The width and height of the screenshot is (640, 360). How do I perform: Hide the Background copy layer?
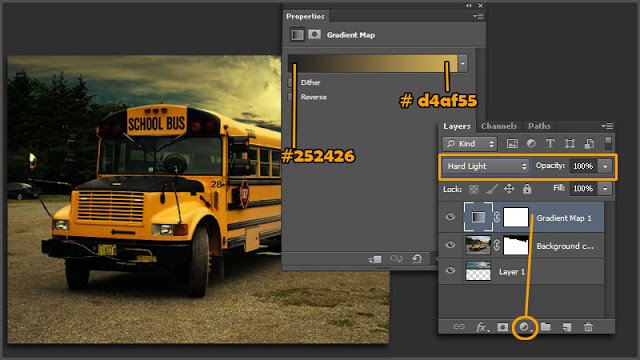tap(450, 245)
